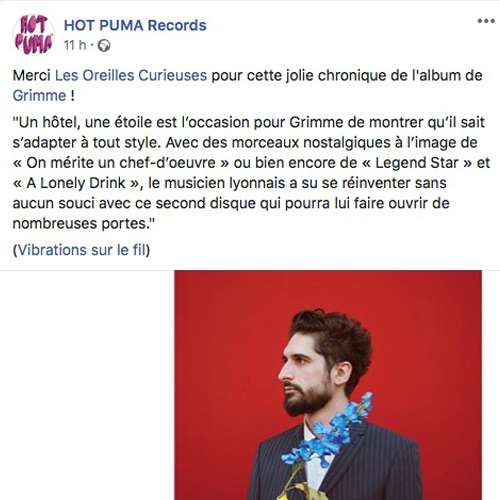Click the globe public privacy icon
500x500 pixels.
104,45
